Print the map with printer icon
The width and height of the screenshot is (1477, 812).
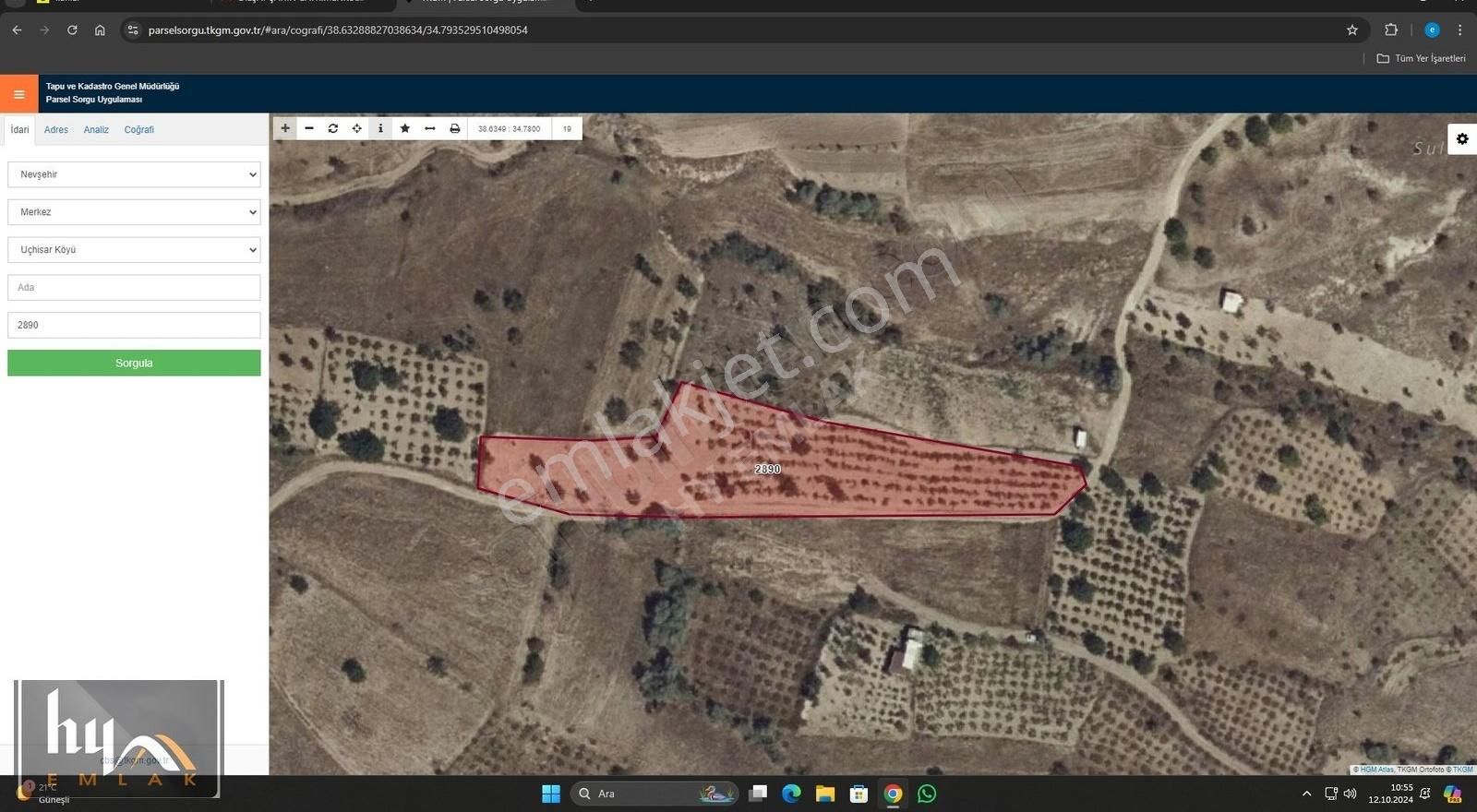[454, 128]
